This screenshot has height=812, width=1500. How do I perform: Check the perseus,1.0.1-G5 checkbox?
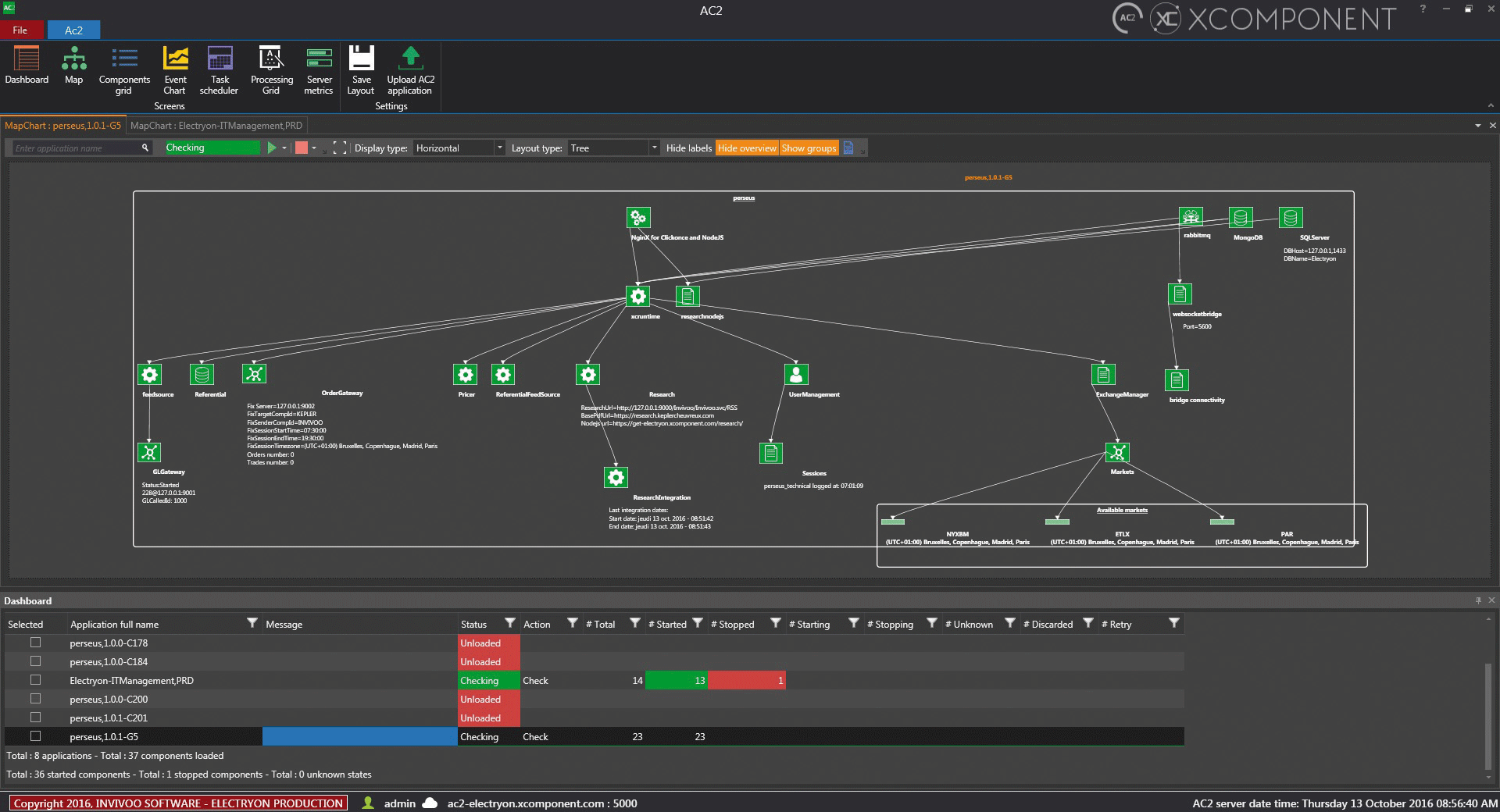click(35, 736)
